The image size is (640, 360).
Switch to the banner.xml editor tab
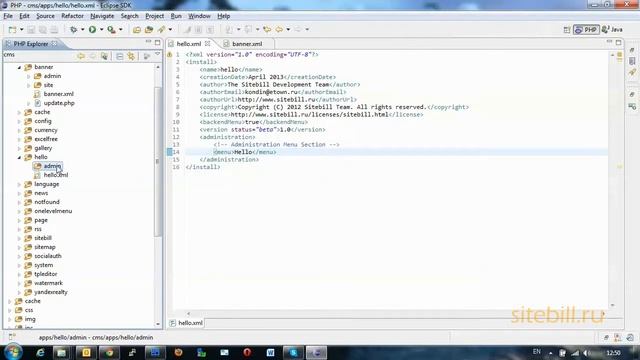coord(247,44)
